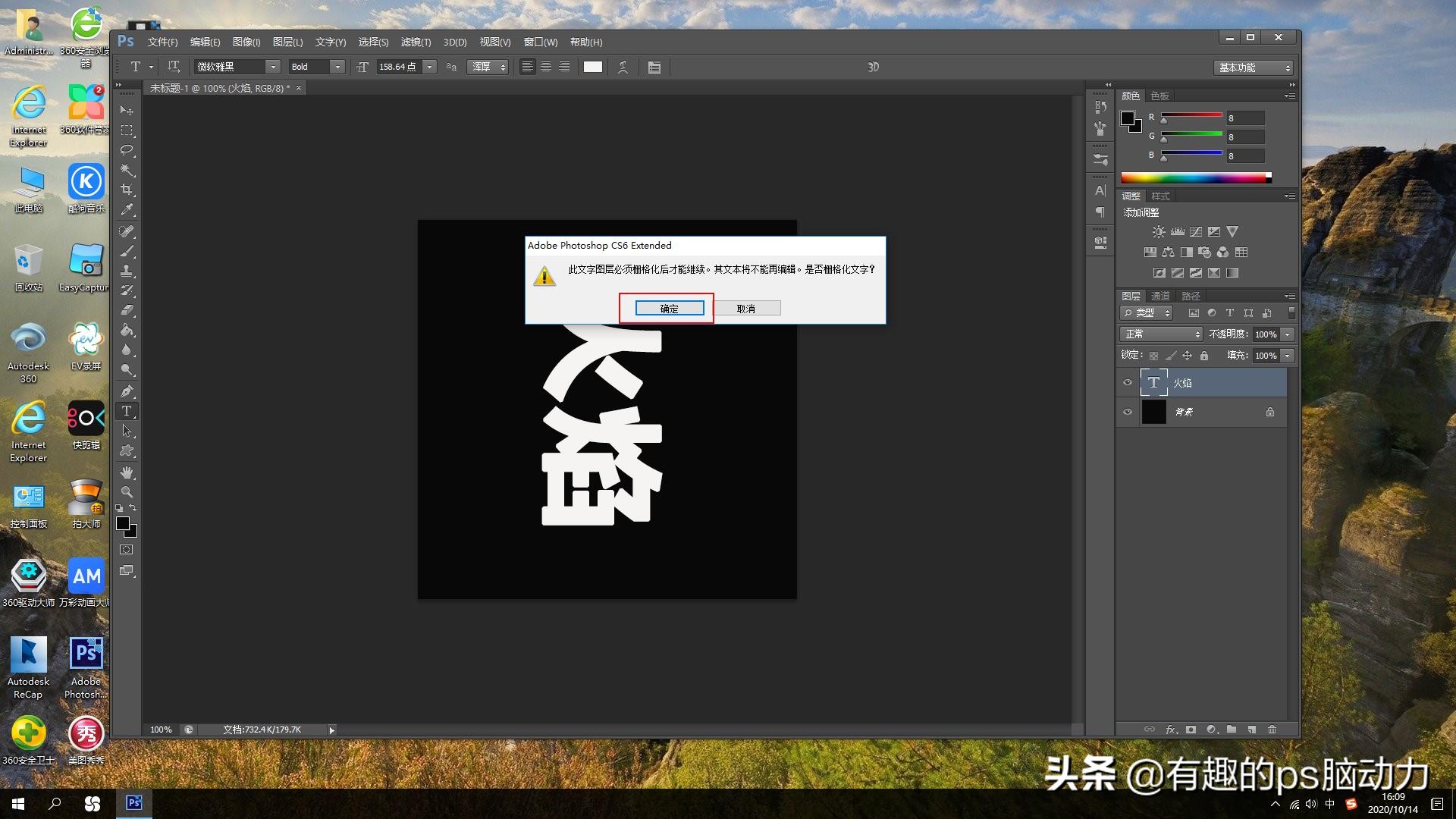
Task: Select the Lasso tool
Action: pos(127,150)
